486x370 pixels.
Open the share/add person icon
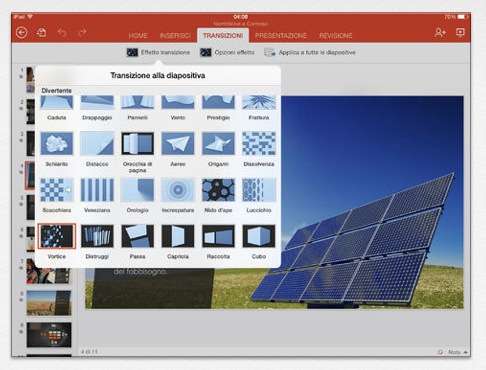tap(440, 32)
